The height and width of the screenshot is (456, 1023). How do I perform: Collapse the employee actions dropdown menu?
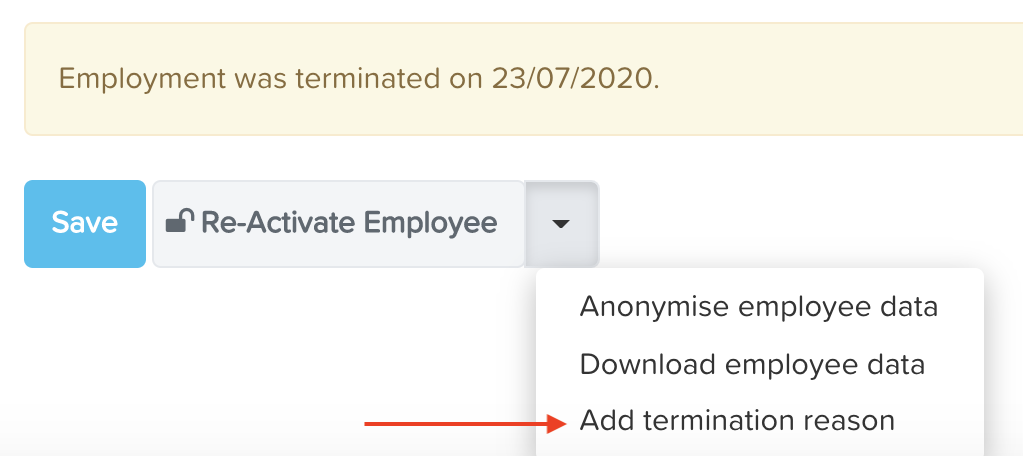click(x=562, y=224)
